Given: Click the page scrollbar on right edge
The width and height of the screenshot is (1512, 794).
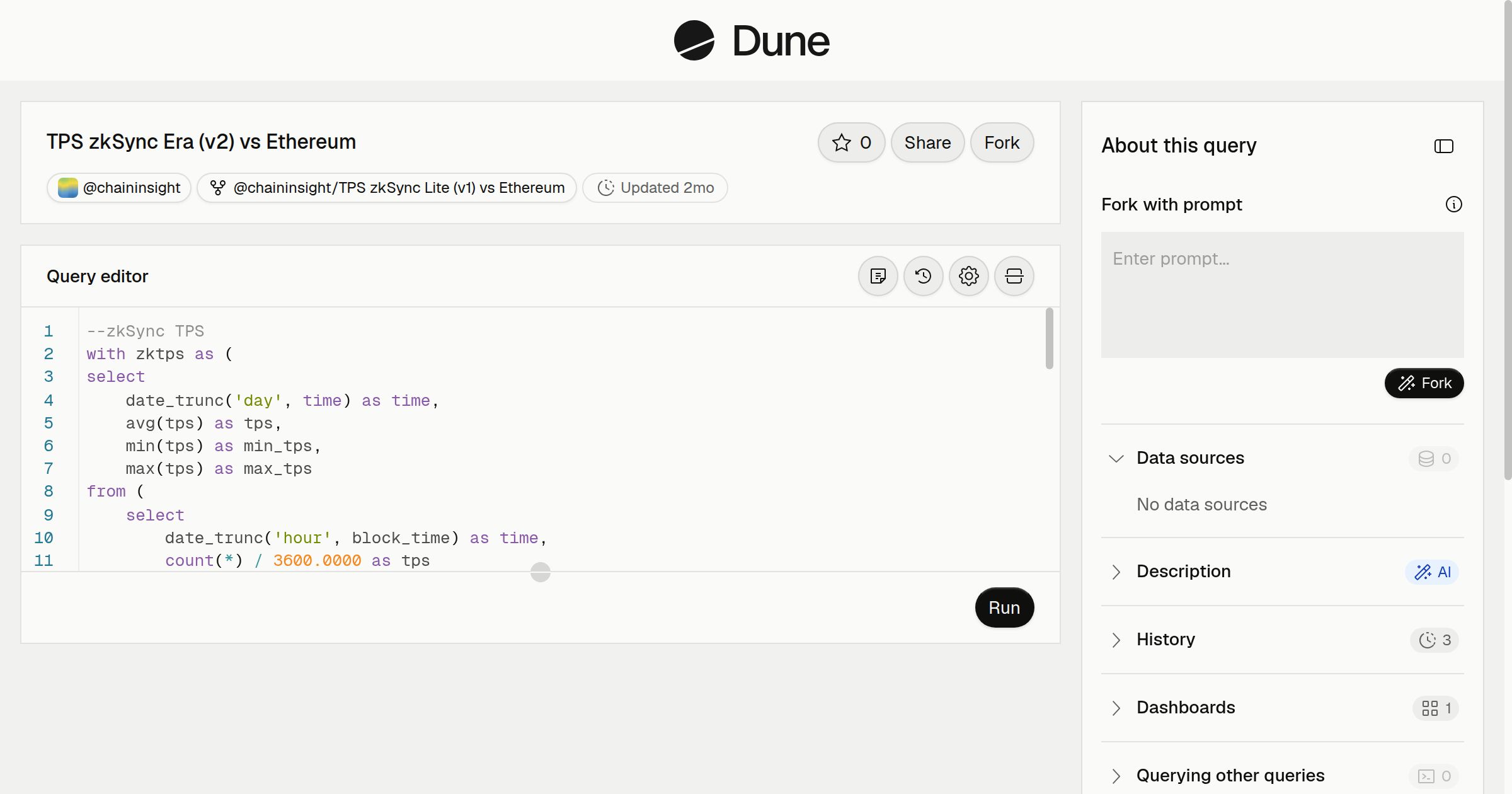Looking at the screenshot, I should 1508,239.
